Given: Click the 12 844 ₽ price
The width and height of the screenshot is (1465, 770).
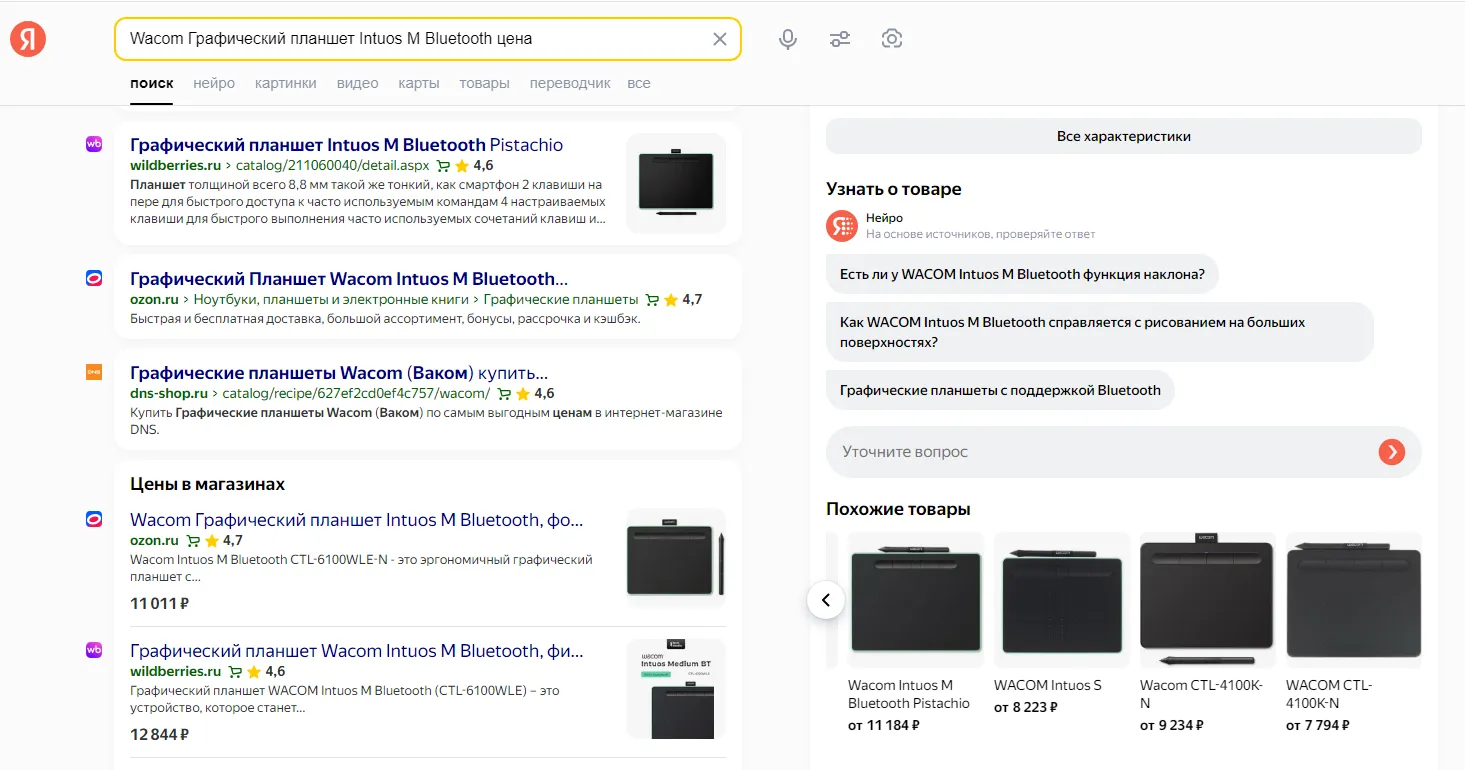Looking at the screenshot, I should 160,735.
